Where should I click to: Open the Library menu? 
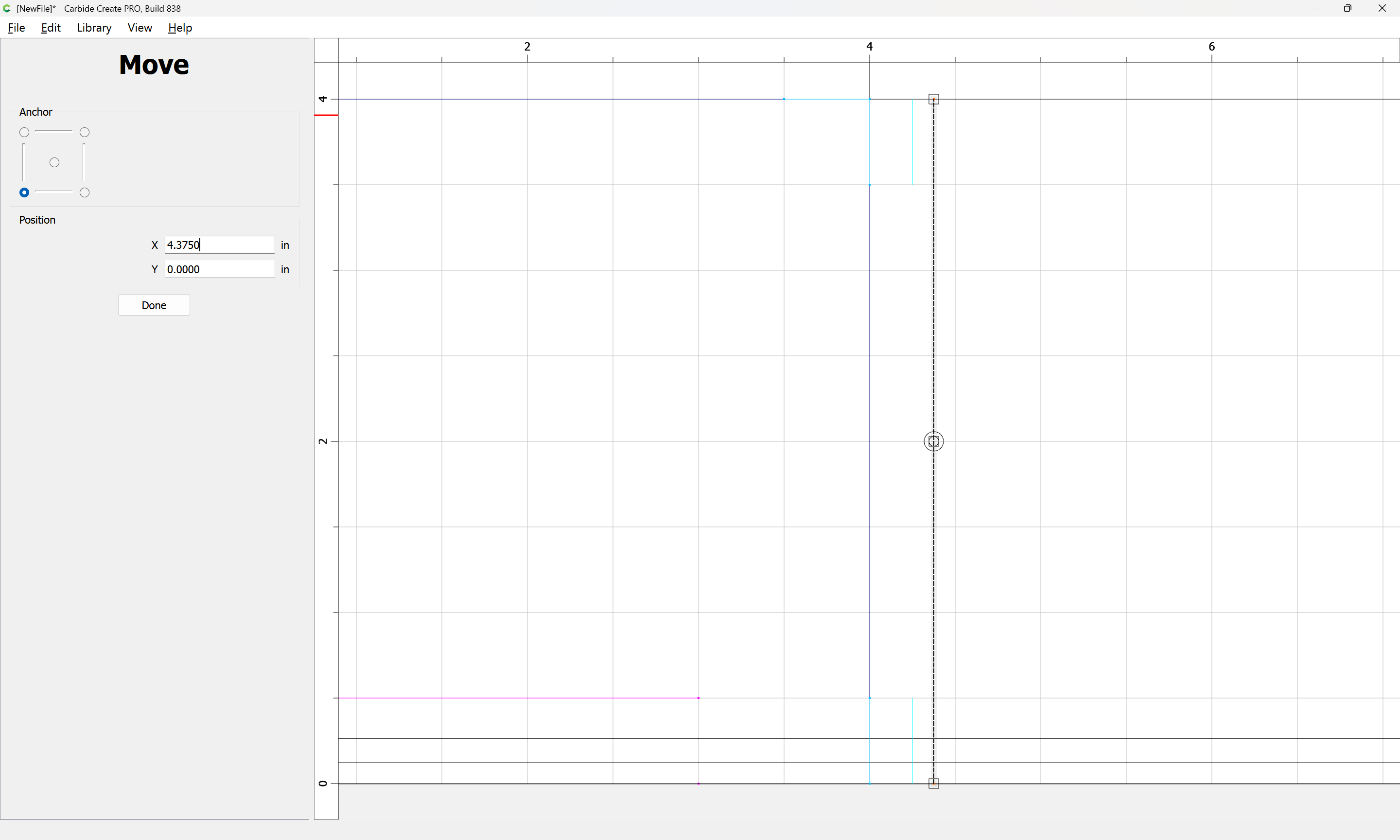[x=94, y=28]
